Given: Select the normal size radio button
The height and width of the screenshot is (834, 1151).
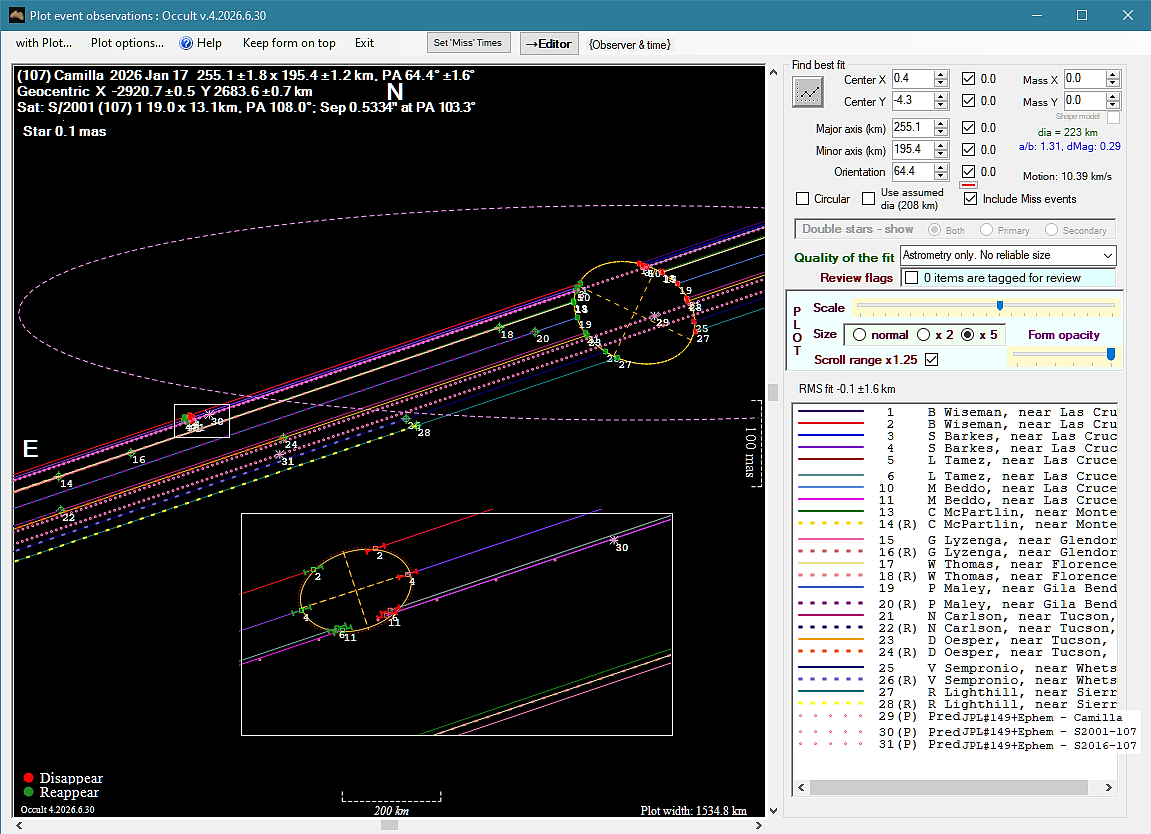Looking at the screenshot, I should (860, 335).
